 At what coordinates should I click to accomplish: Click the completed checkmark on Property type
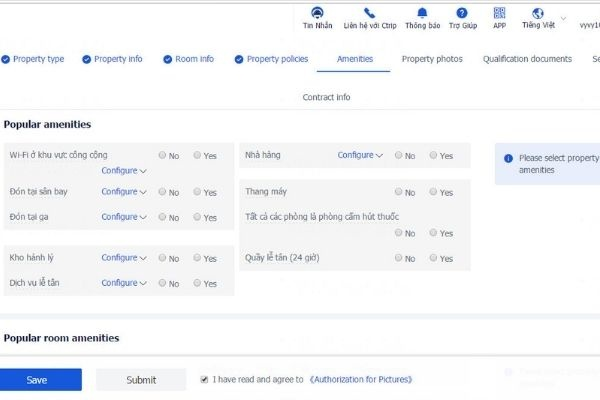(x=5, y=59)
